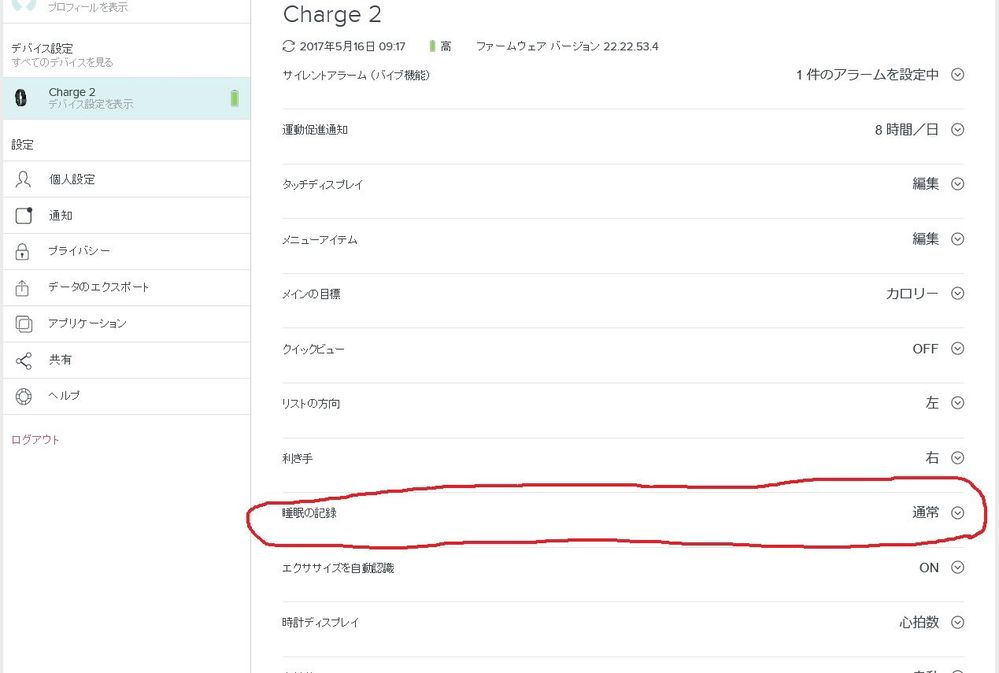Expand the サイレントアラーム setting chevron
This screenshot has width=999, height=673.
(x=957, y=75)
